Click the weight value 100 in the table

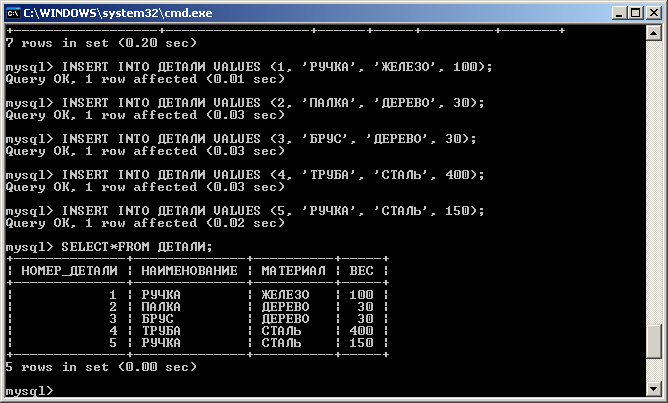[361, 295]
